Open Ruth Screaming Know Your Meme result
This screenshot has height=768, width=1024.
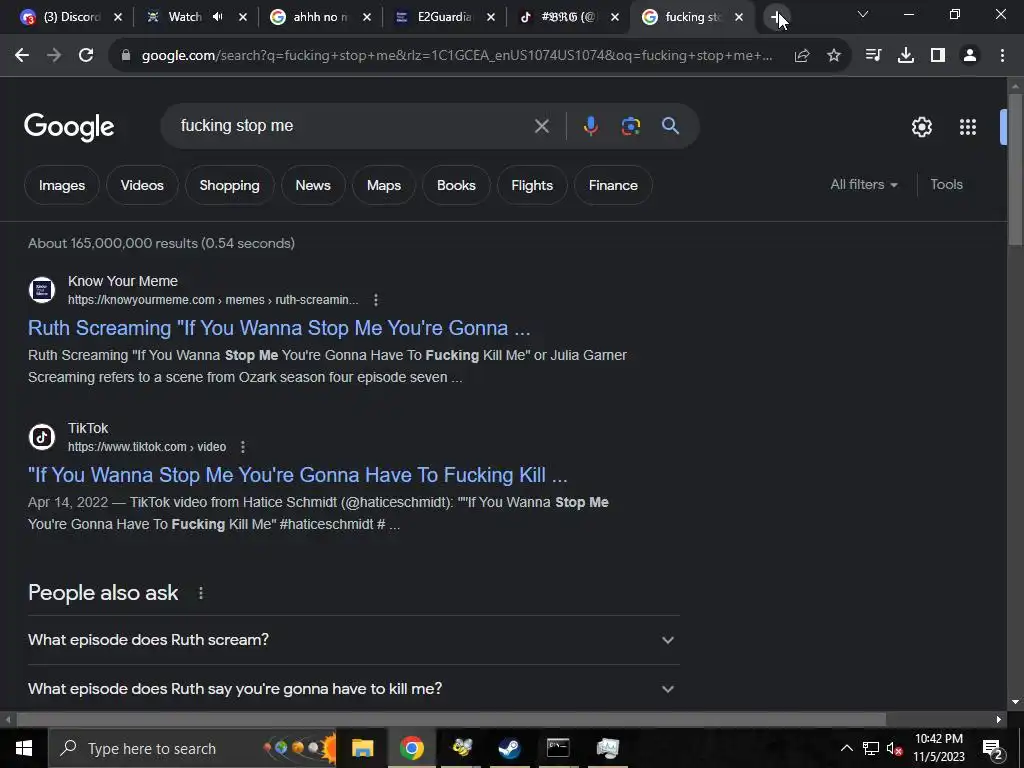[x=279, y=328]
